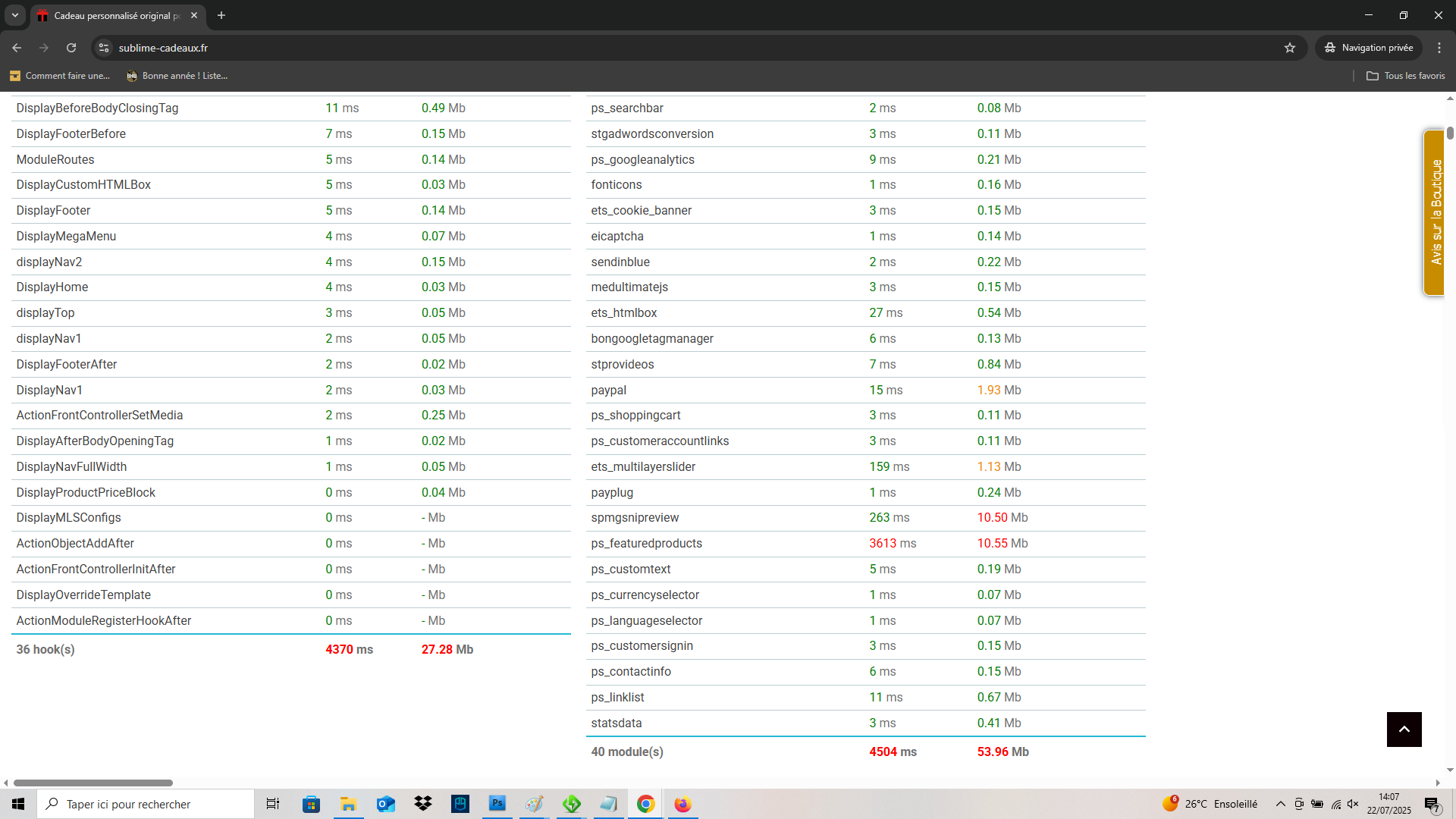Open Photoshop from the taskbar
This screenshot has width=1456, height=819.
click(497, 804)
